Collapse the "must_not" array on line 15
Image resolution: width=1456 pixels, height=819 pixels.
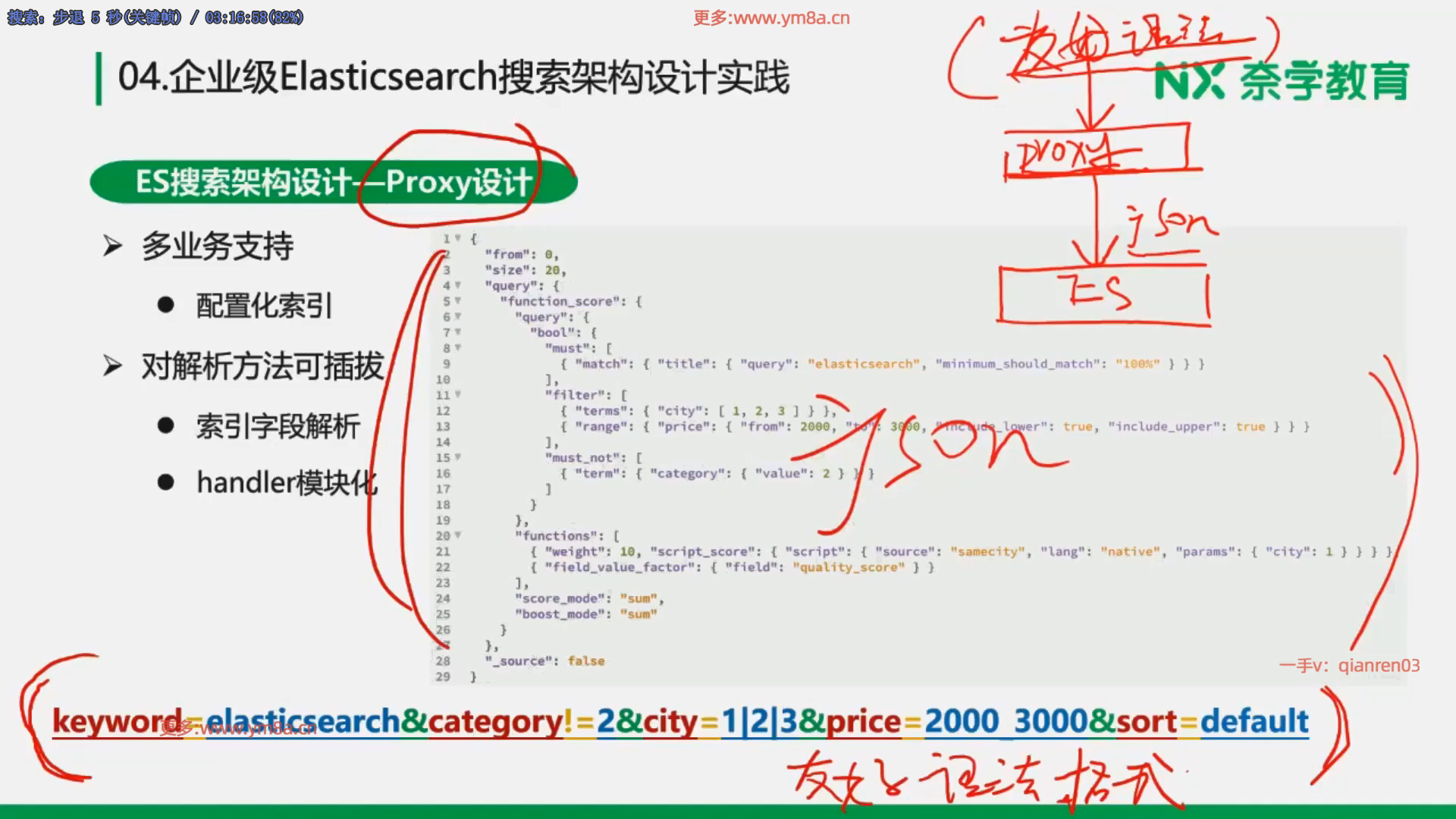click(458, 457)
